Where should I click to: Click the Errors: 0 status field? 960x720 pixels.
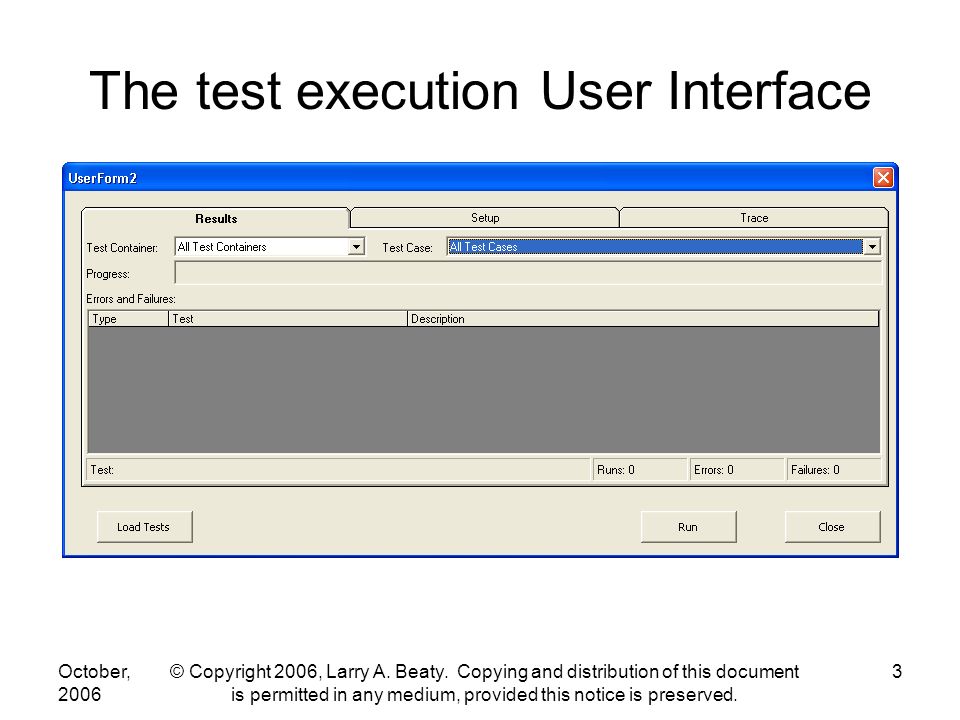pos(737,470)
